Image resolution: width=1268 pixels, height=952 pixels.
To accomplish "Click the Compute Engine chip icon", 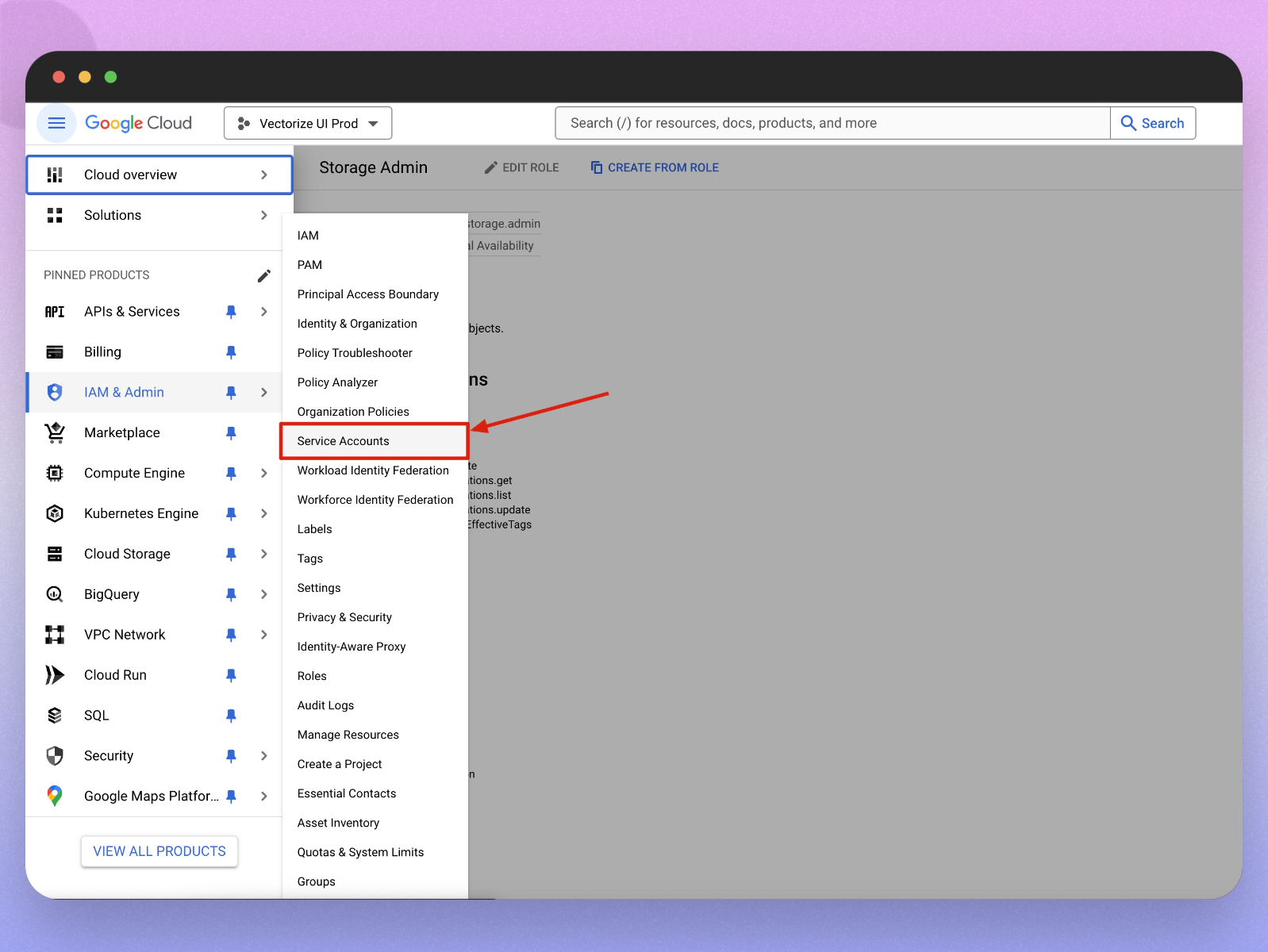I will pos(55,473).
